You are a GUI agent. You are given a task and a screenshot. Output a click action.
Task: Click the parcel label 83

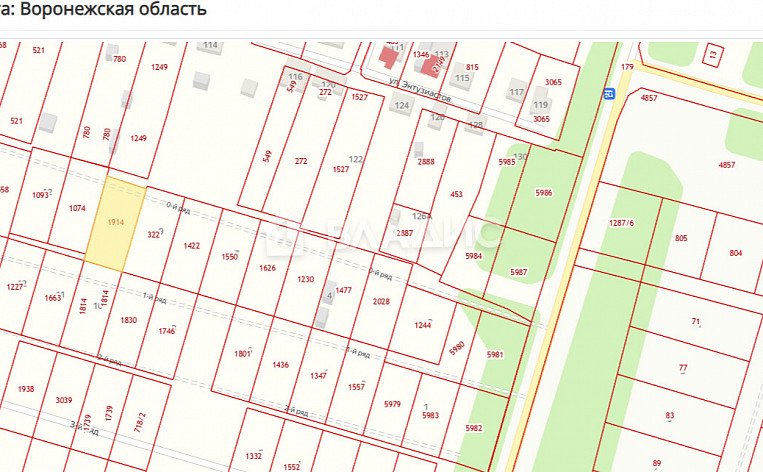(670, 416)
